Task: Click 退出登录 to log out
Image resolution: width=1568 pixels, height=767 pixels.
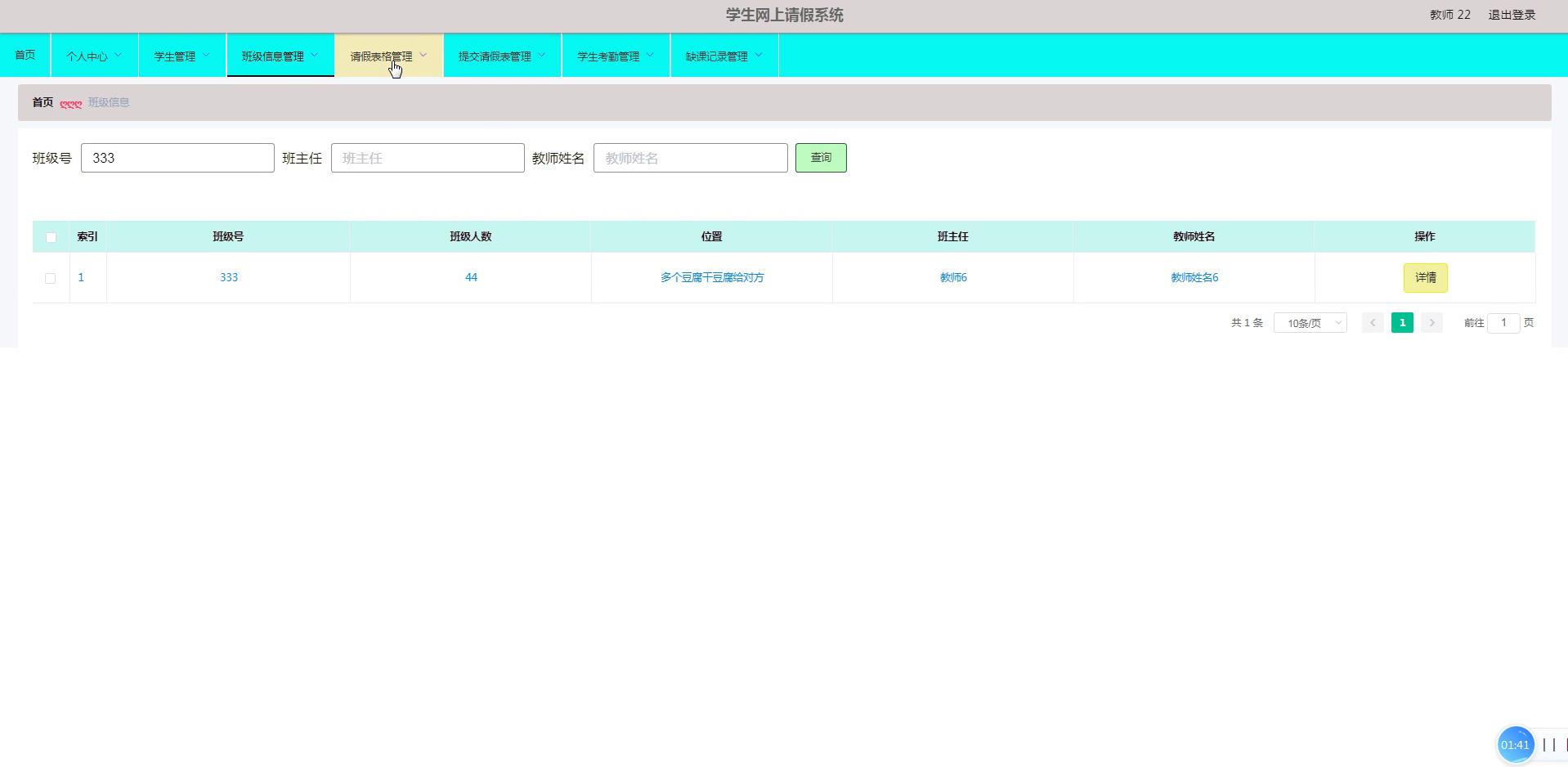Action: coord(1512,15)
